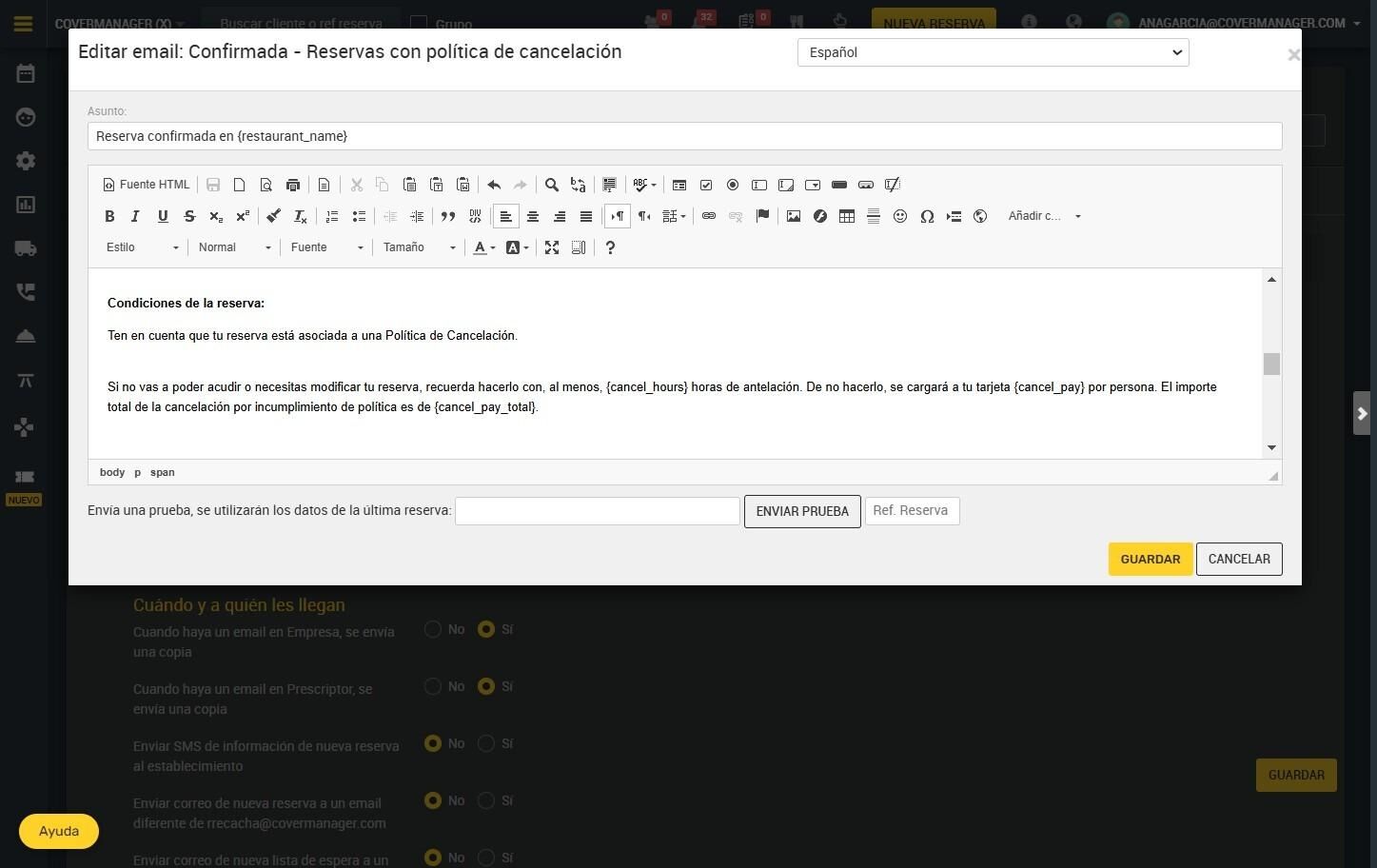Apply Superscript formatting
Image resolution: width=1377 pixels, height=868 pixels.
pyautogui.click(x=243, y=216)
